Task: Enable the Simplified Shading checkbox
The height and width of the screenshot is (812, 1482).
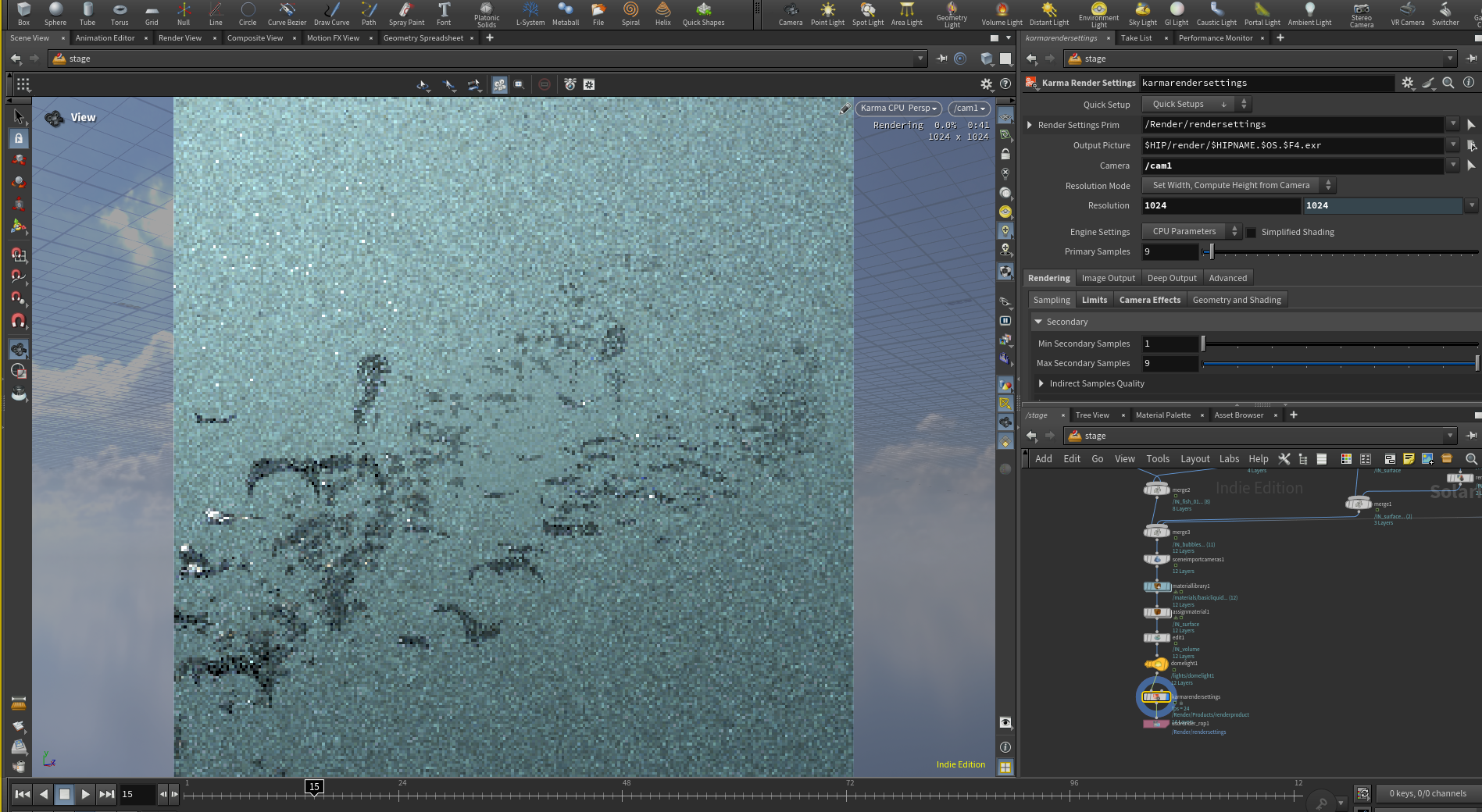Action: tap(1251, 233)
